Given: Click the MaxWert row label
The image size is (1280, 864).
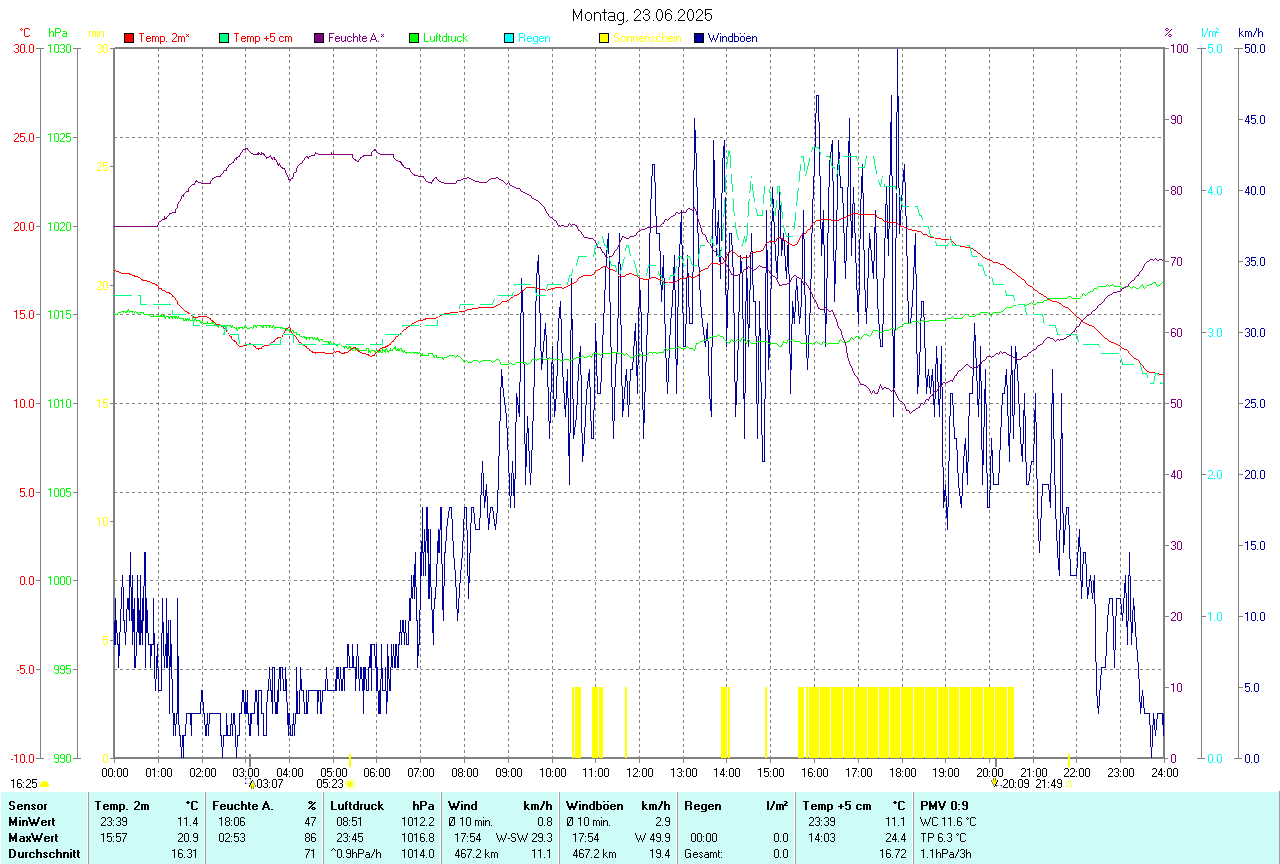Looking at the screenshot, I should point(32,837).
